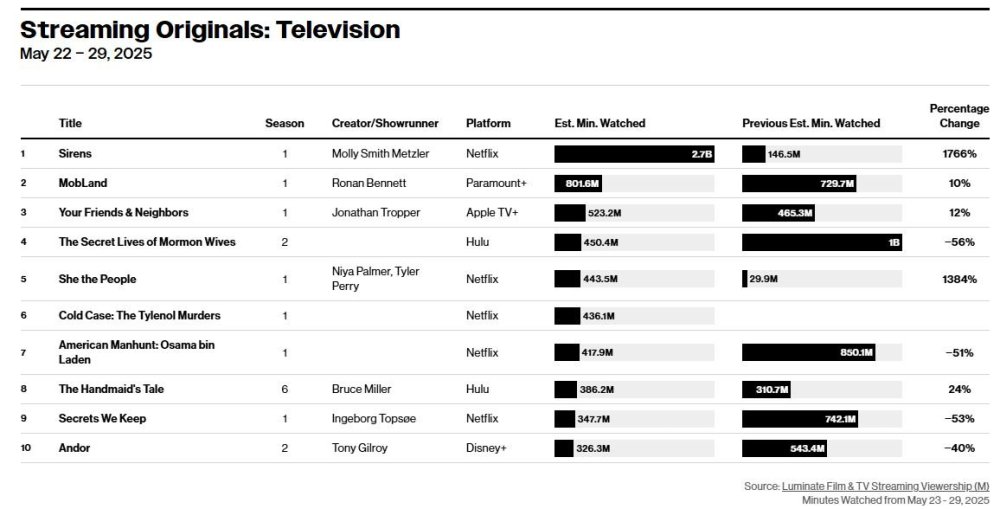Screen dimensions: 1000x509
Task: Click the Previous Est. Min. Watched header
Action: point(811,123)
